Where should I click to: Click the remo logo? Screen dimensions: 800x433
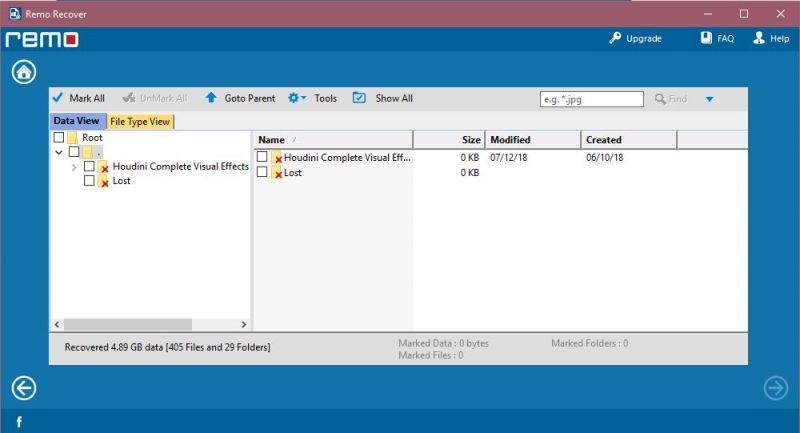pos(42,39)
